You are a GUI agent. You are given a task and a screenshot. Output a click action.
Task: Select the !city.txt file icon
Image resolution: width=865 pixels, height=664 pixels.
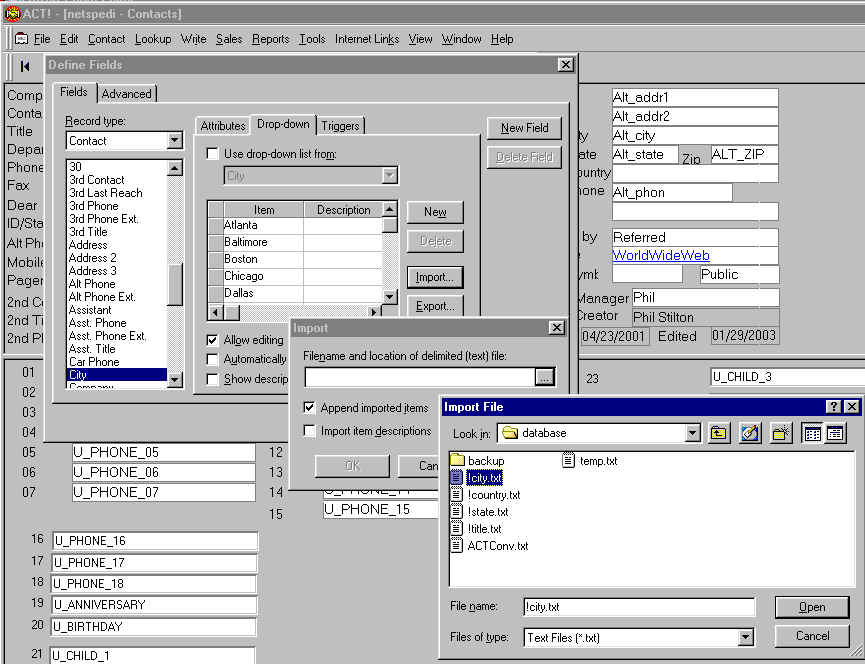tap(457, 478)
